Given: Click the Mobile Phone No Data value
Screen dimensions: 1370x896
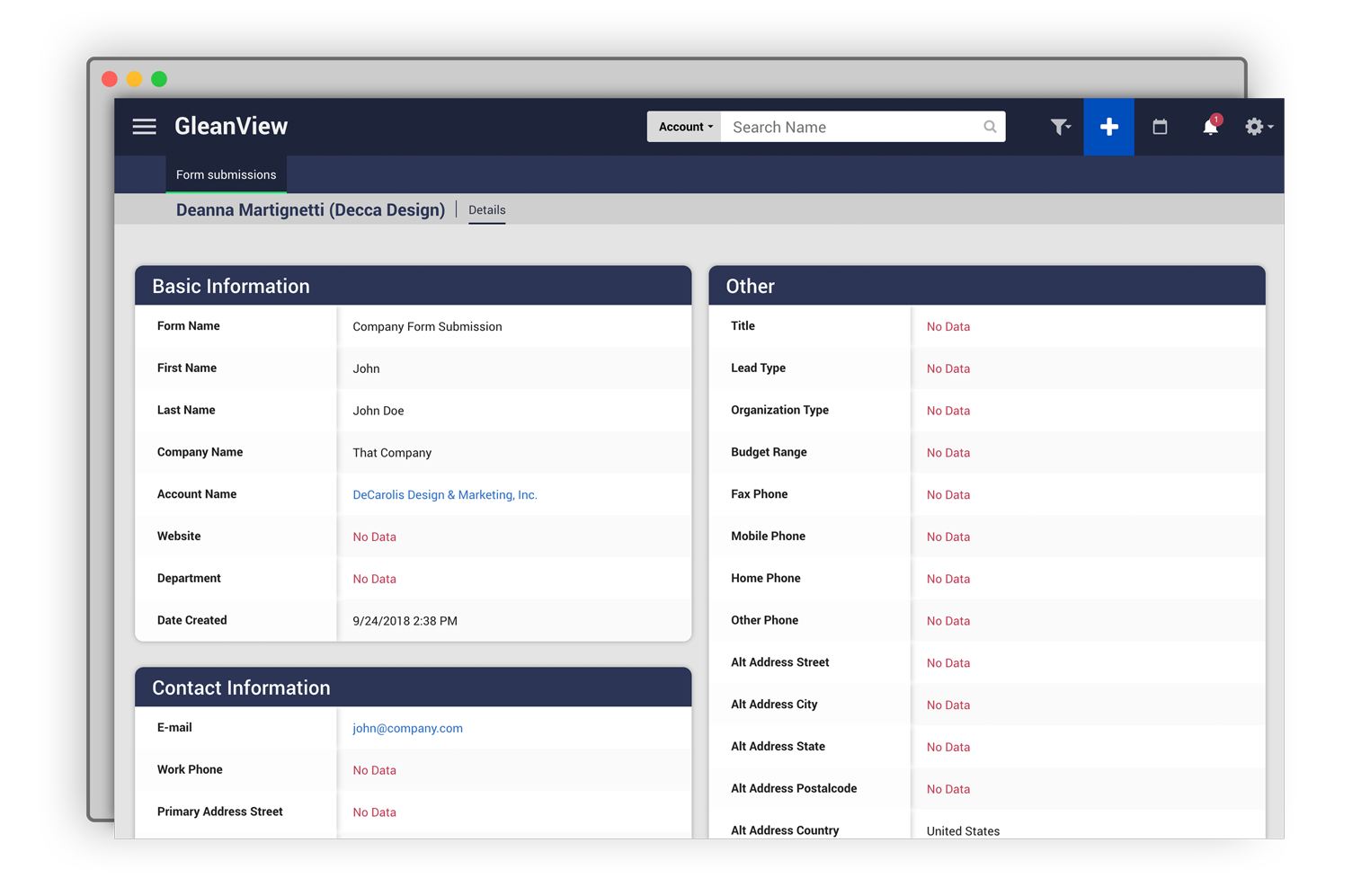Looking at the screenshot, I should [x=948, y=537].
